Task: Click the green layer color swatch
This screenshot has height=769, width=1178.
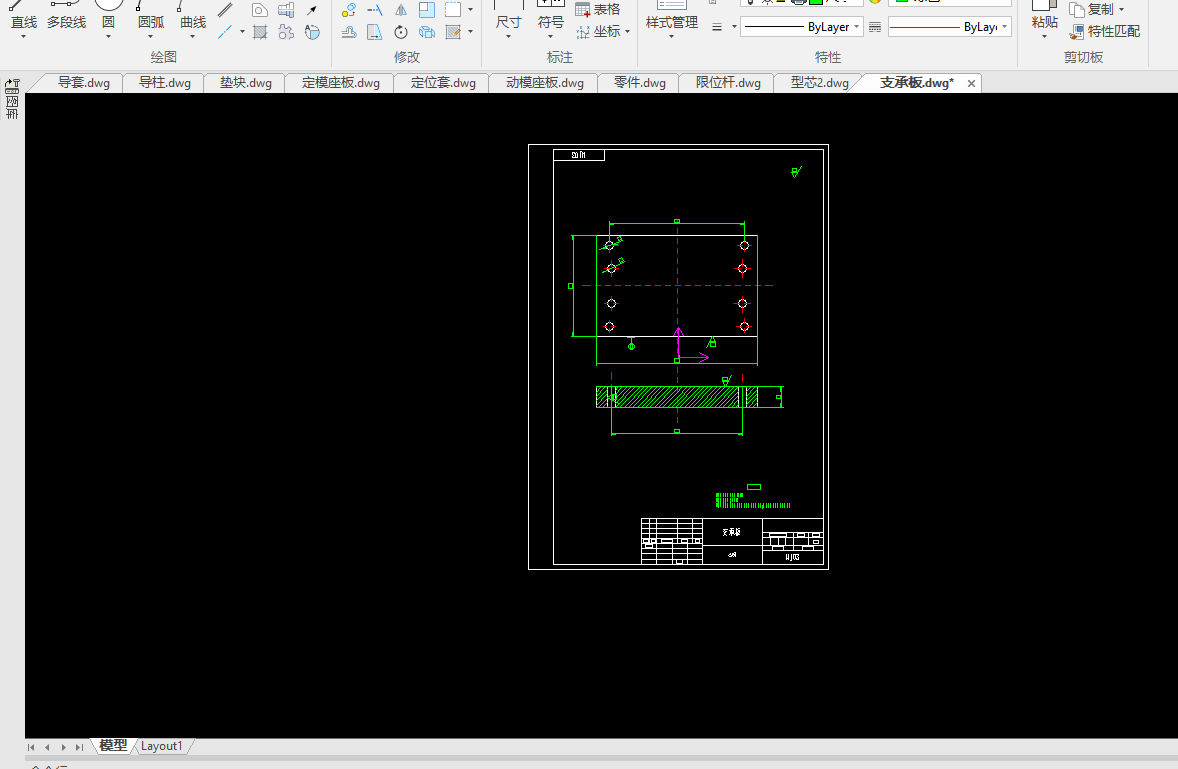Action: pos(815,2)
